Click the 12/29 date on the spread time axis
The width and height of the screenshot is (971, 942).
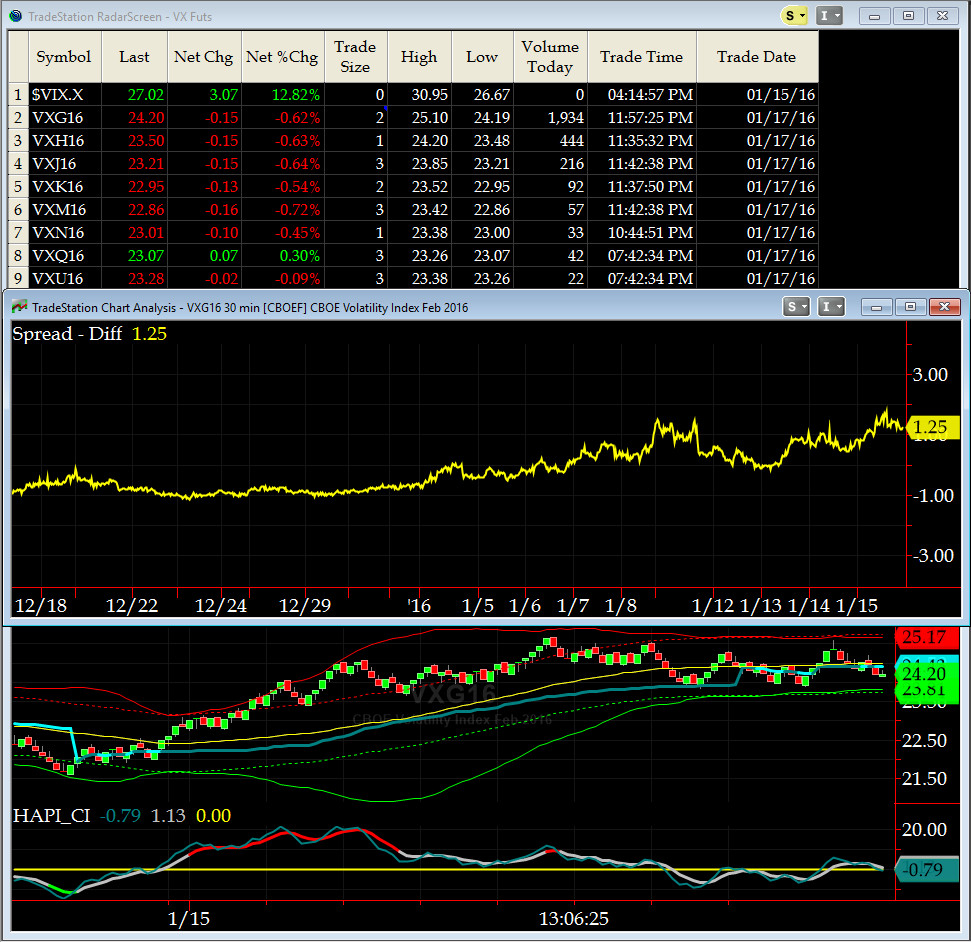pos(305,606)
